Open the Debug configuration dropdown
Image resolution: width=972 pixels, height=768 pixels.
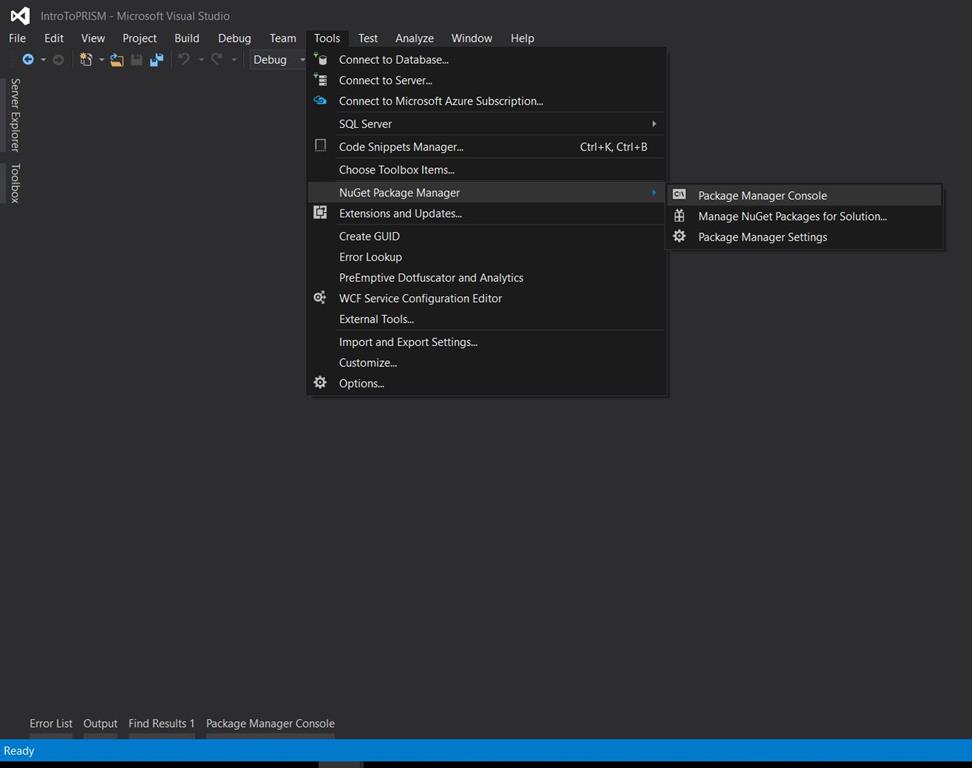click(278, 59)
